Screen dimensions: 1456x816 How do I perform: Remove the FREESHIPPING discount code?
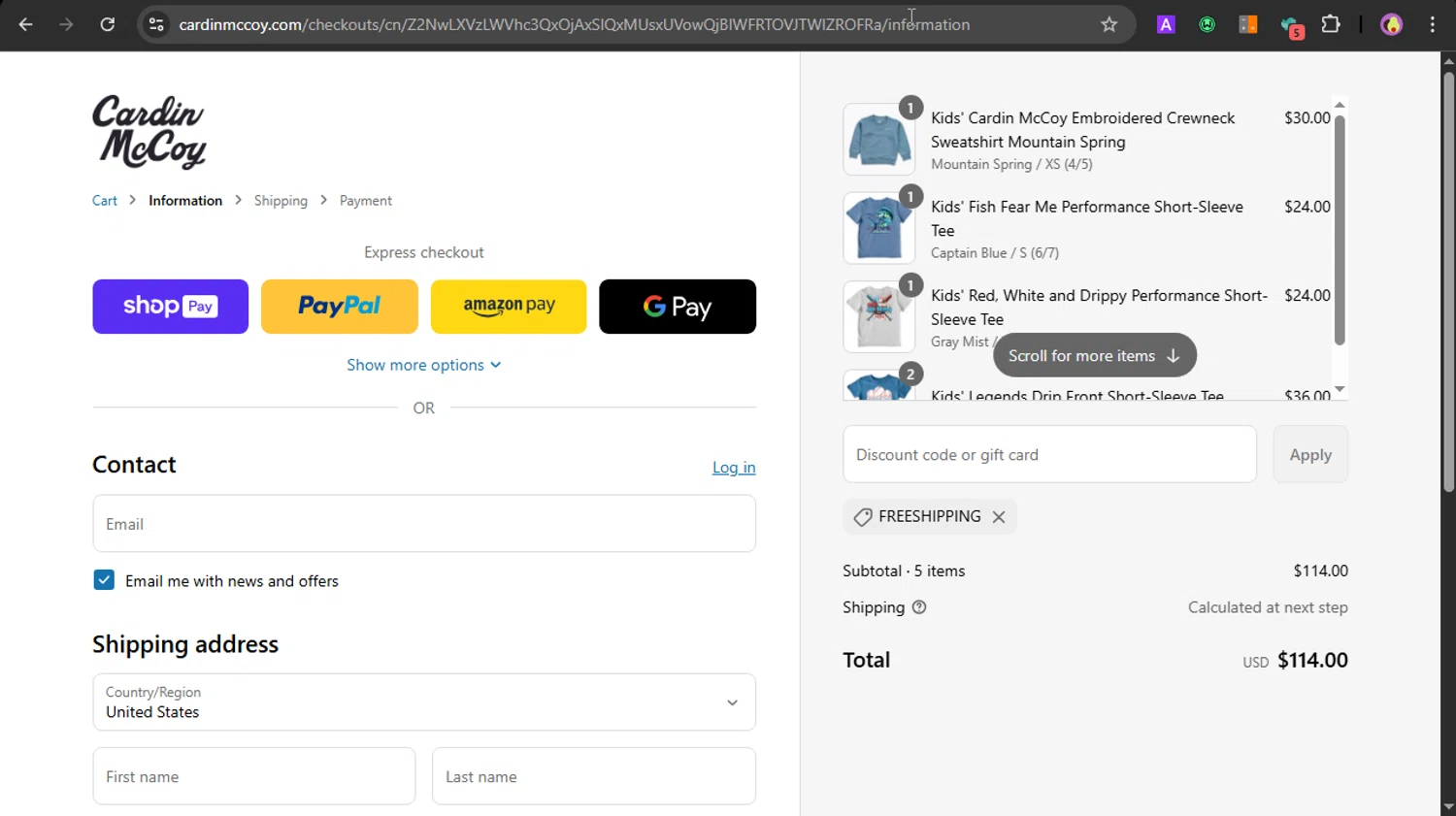pyautogui.click(x=999, y=517)
